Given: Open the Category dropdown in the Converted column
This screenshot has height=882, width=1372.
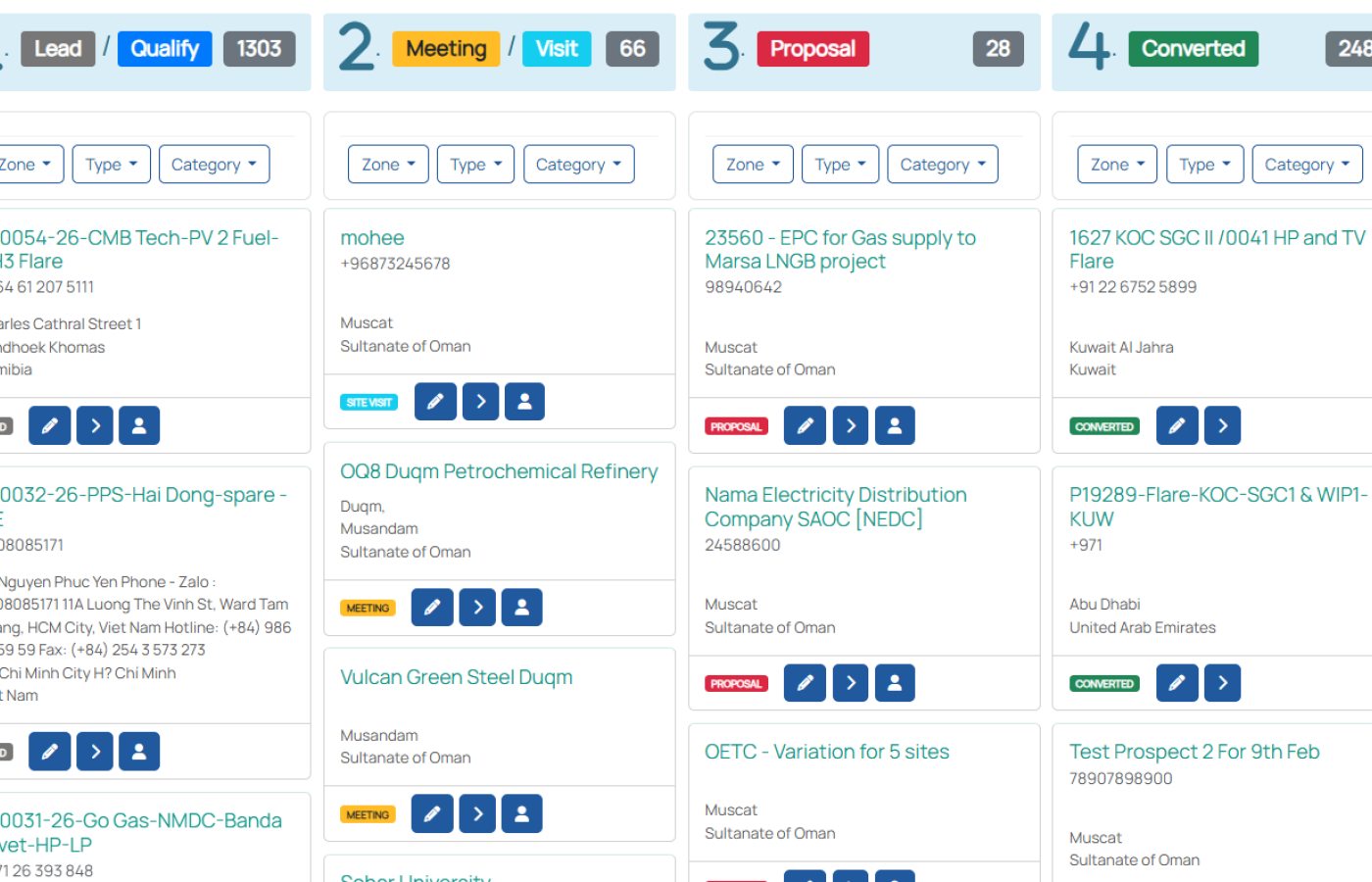Looking at the screenshot, I should tap(1307, 164).
